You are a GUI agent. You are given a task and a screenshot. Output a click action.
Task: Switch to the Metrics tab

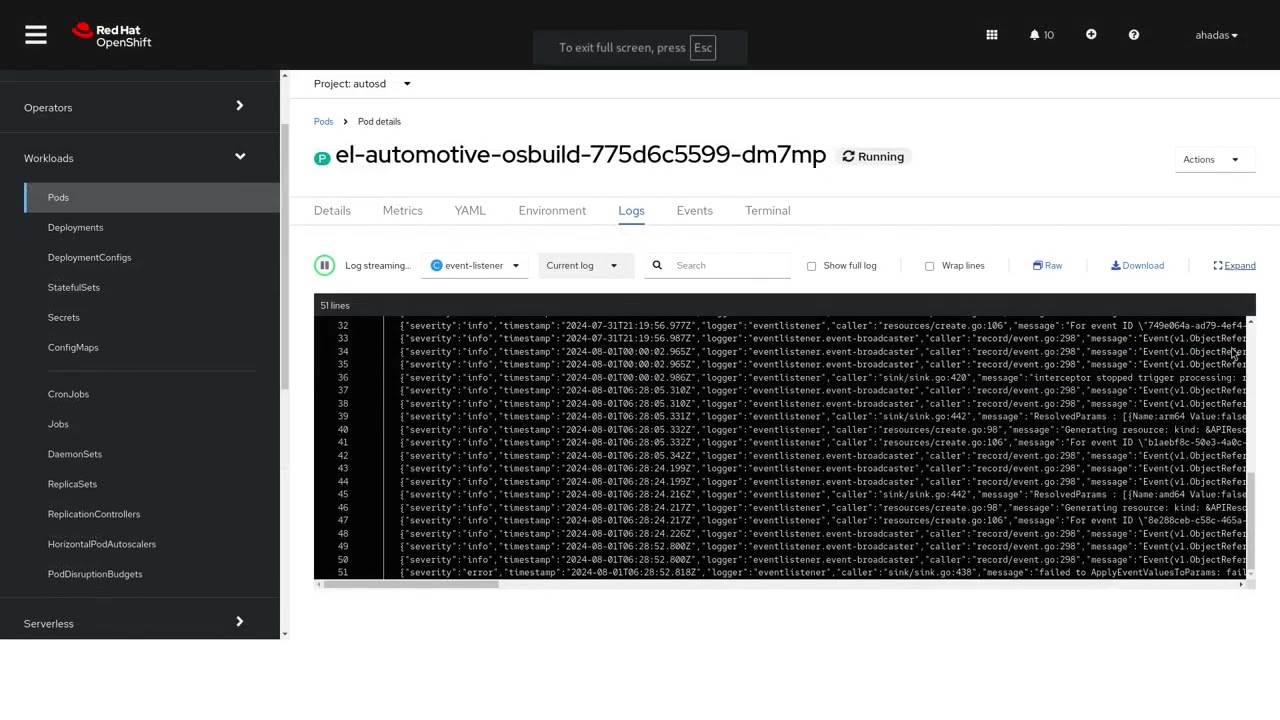click(x=402, y=210)
